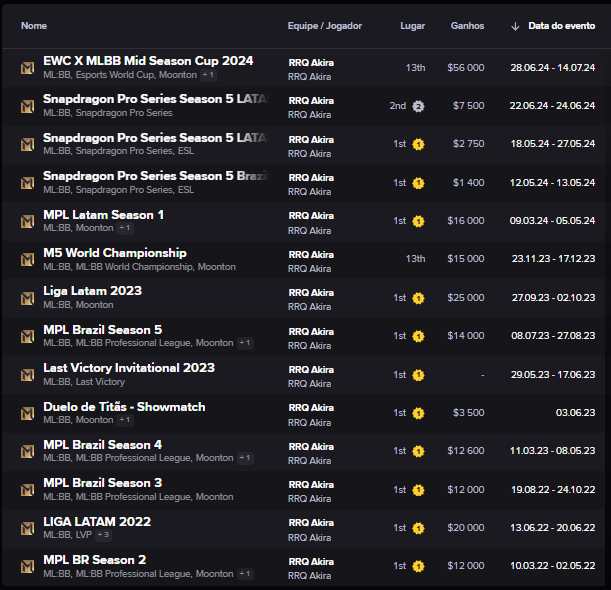Click the $56 000 earnings value
The image size is (611, 590).
coord(466,68)
